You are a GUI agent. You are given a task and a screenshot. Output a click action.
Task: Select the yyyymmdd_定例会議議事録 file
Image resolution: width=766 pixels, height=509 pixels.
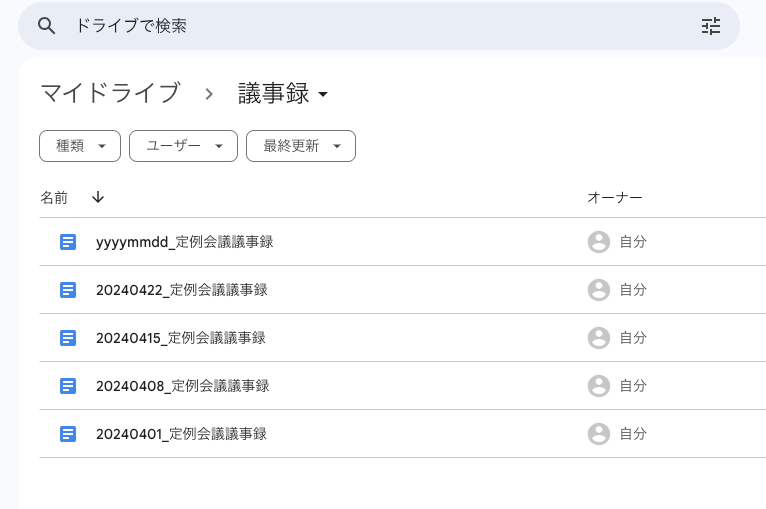(x=185, y=242)
